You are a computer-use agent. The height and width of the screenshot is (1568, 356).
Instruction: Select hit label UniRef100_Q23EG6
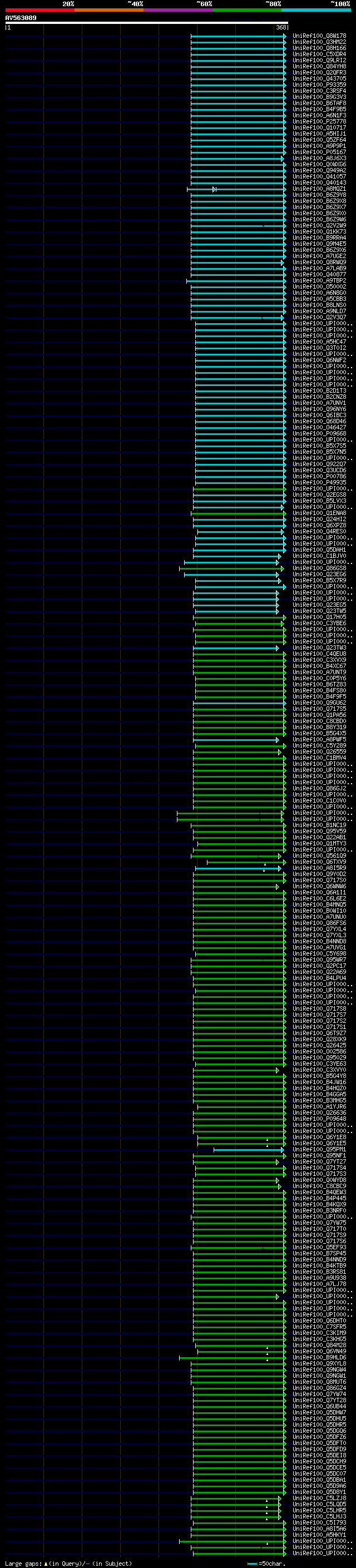(319, 574)
